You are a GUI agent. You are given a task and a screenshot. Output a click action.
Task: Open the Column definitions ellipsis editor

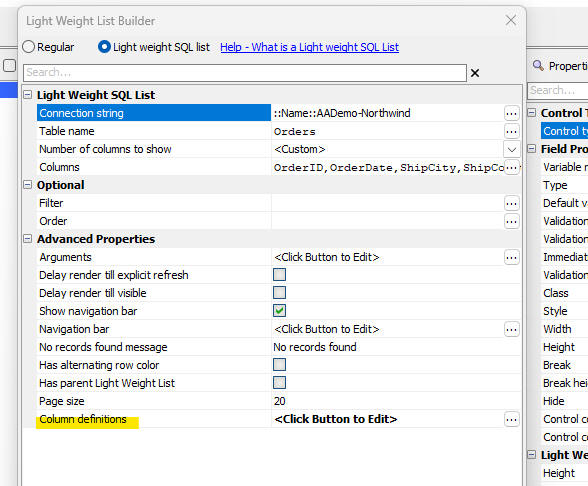512,419
